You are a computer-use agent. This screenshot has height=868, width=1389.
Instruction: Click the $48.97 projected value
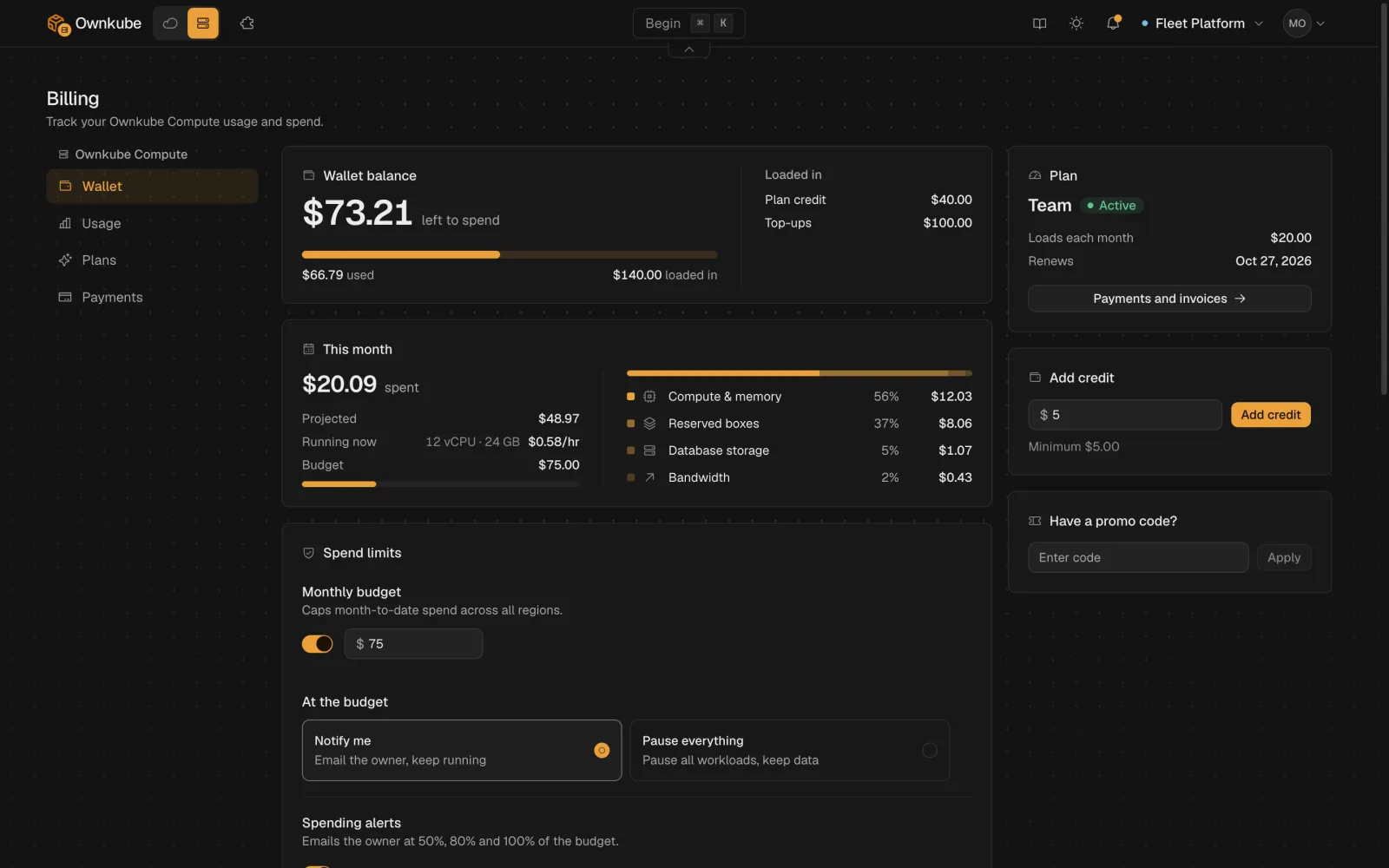click(558, 418)
